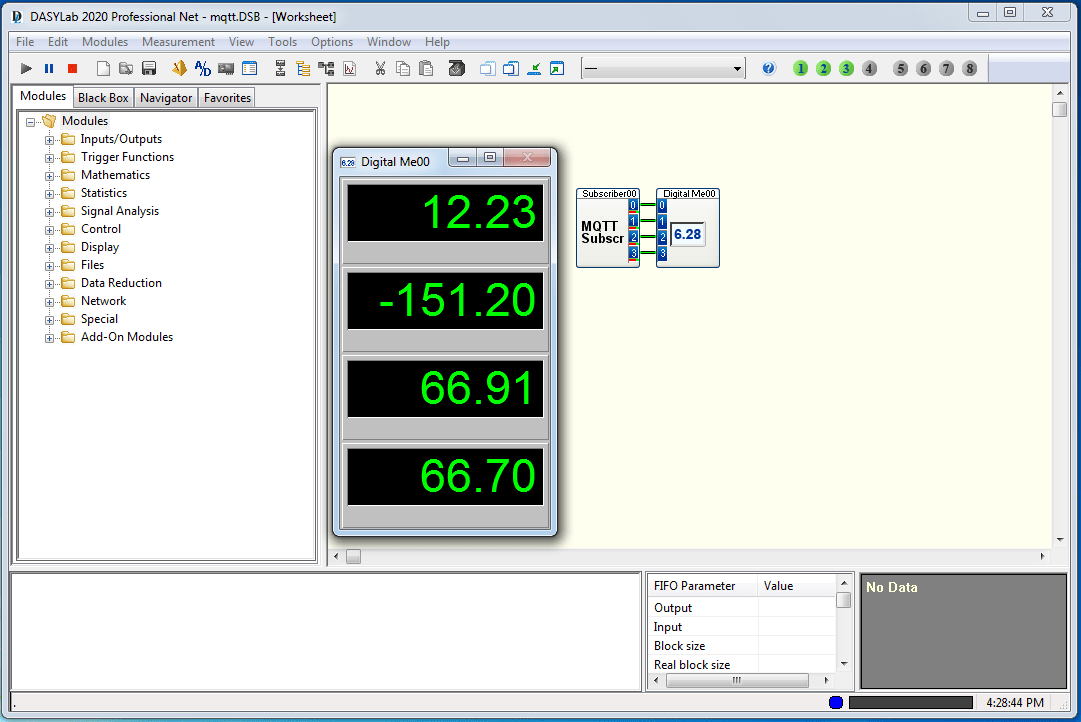Switch to the Black Box tab
This screenshot has height=722, width=1081.
[103, 98]
